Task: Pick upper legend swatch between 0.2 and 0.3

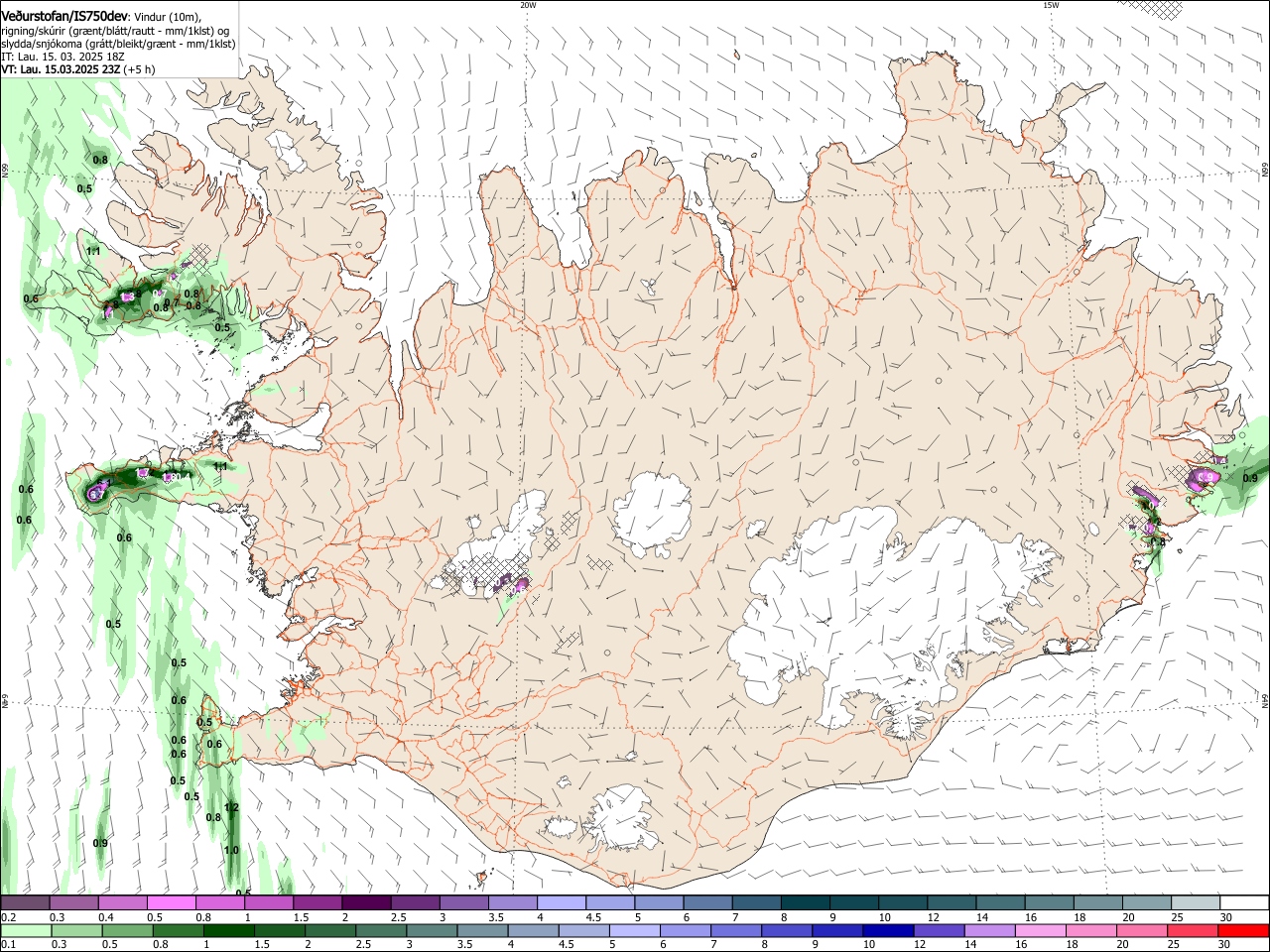Action: coord(26,903)
